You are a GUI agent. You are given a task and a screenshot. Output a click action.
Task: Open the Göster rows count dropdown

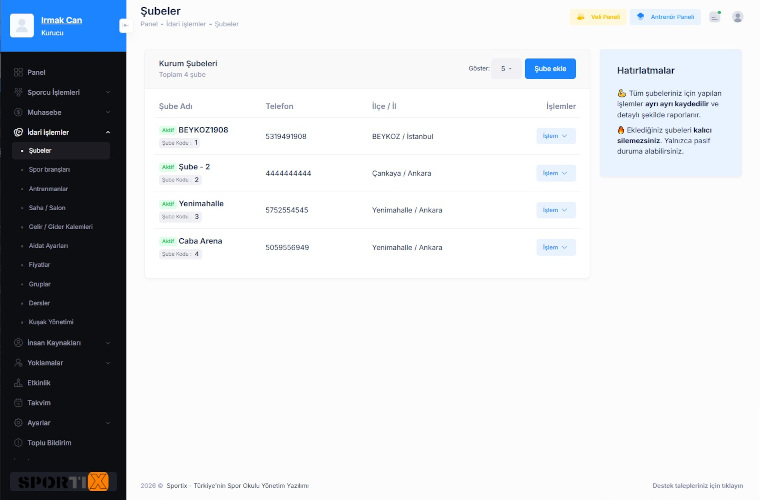click(506, 69)
